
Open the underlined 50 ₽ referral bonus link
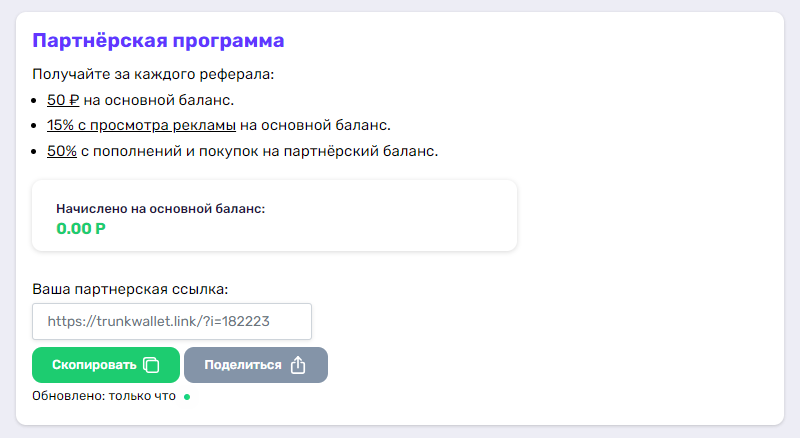coord(64,100)
